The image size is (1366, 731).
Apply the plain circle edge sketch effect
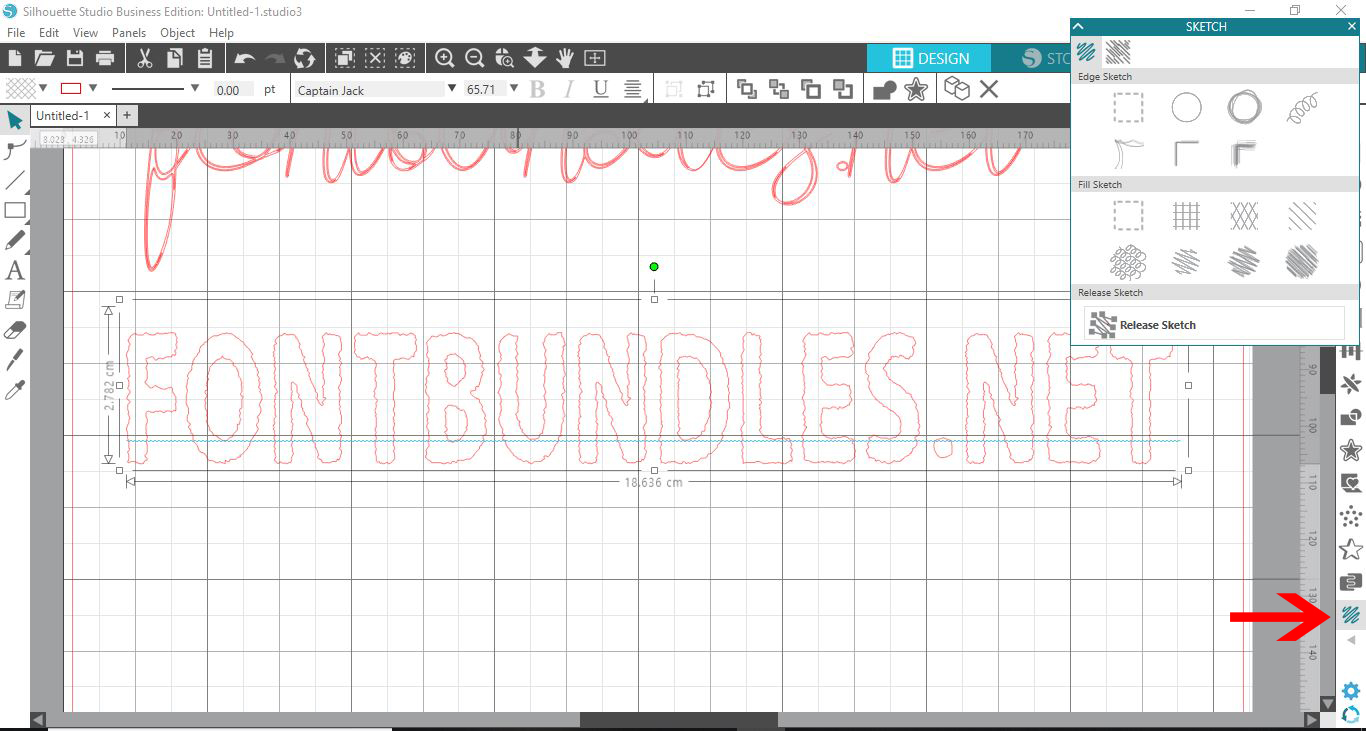1186,106
